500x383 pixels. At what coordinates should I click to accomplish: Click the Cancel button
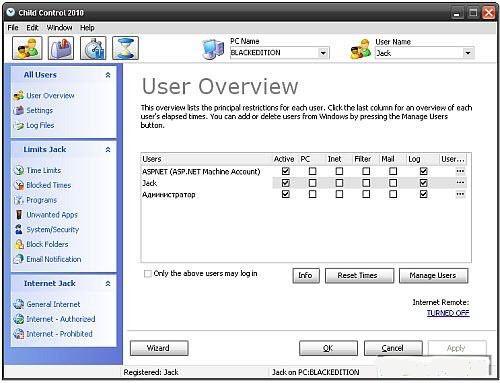click(x=393, y=348)
